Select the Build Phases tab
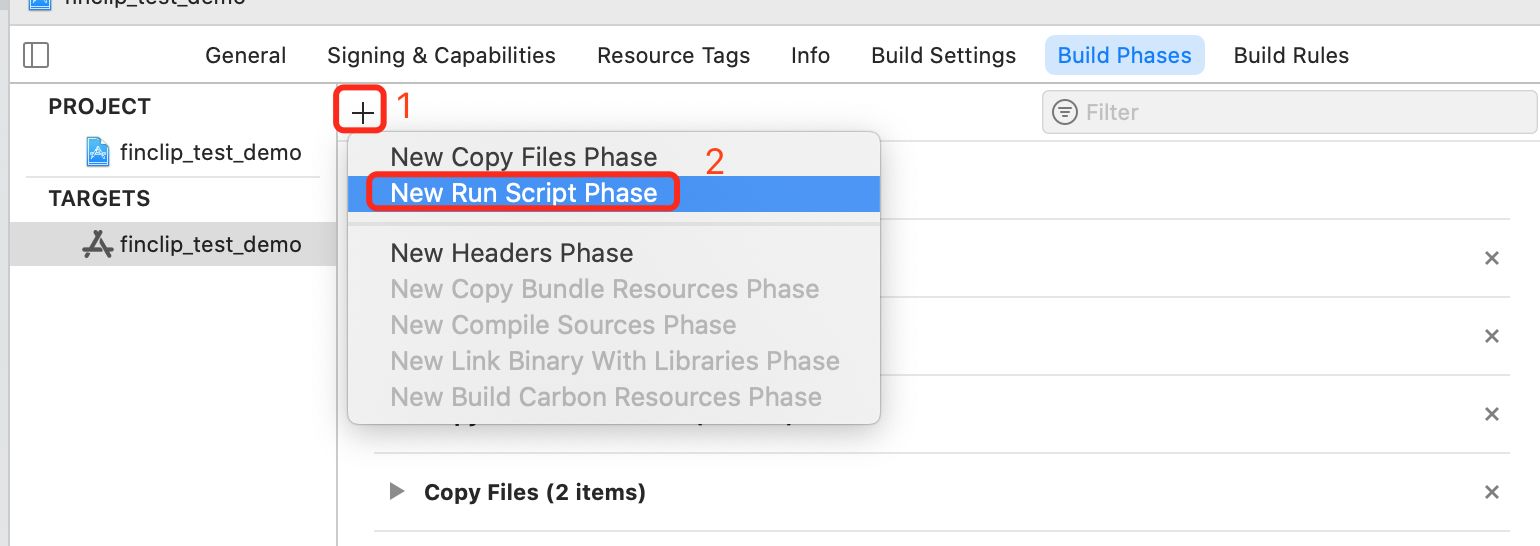 (x=1124, y=56)
